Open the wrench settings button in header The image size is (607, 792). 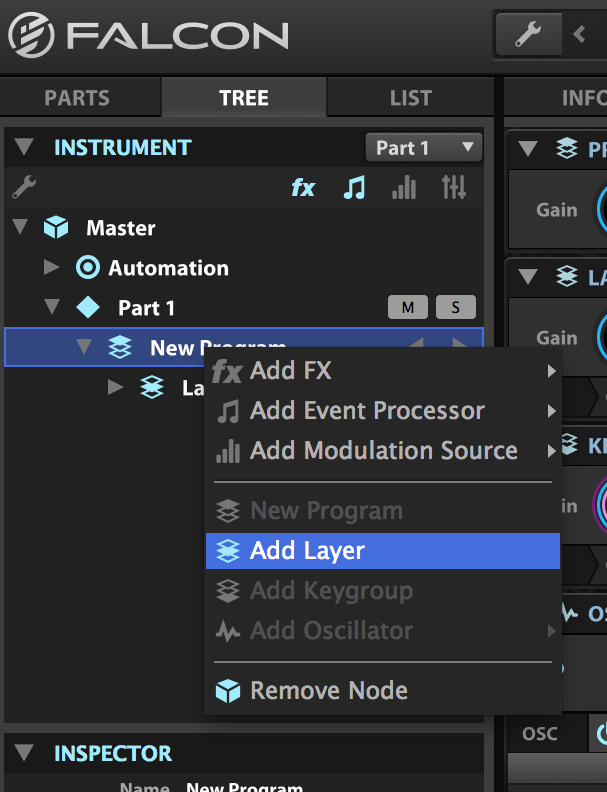point(528,34)
